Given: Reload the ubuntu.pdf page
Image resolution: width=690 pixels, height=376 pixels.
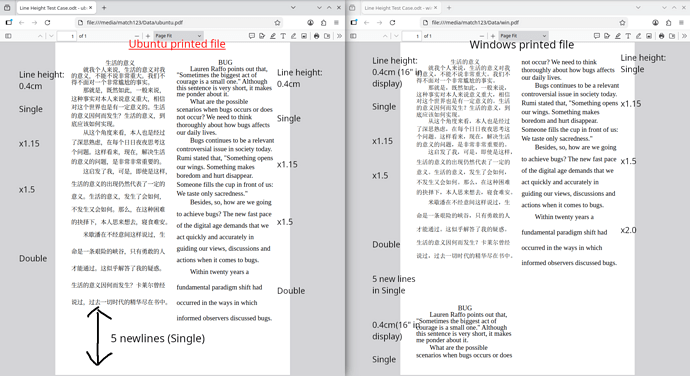Looking at the screenshot, I should point(48,22).
